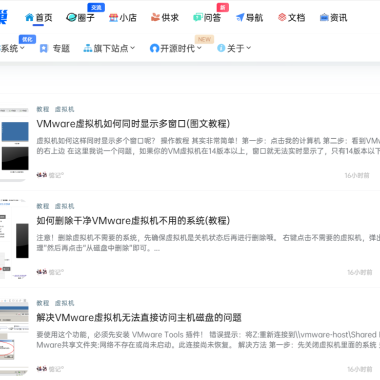
Task: Click the NEW badge above 开源时代
Action: [x=204, y=39]
